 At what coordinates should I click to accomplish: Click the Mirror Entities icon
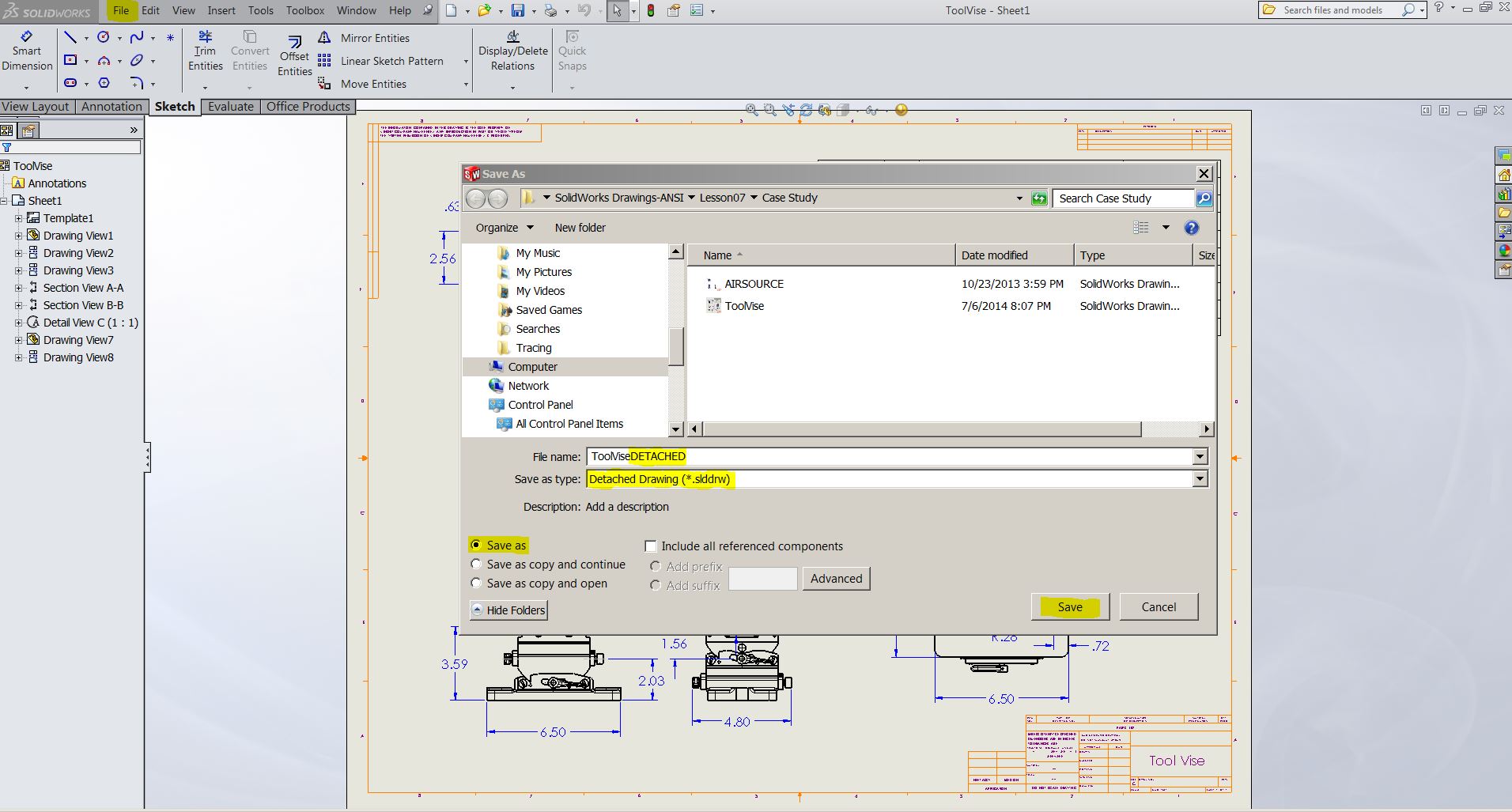(324, 38)
